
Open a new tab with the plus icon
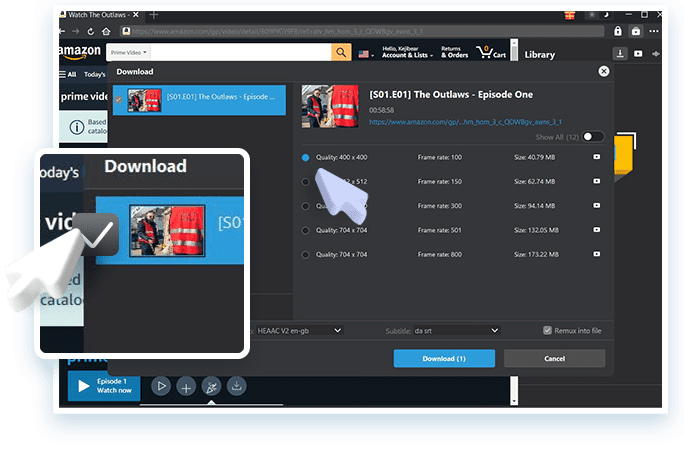(x=154, y=15)
